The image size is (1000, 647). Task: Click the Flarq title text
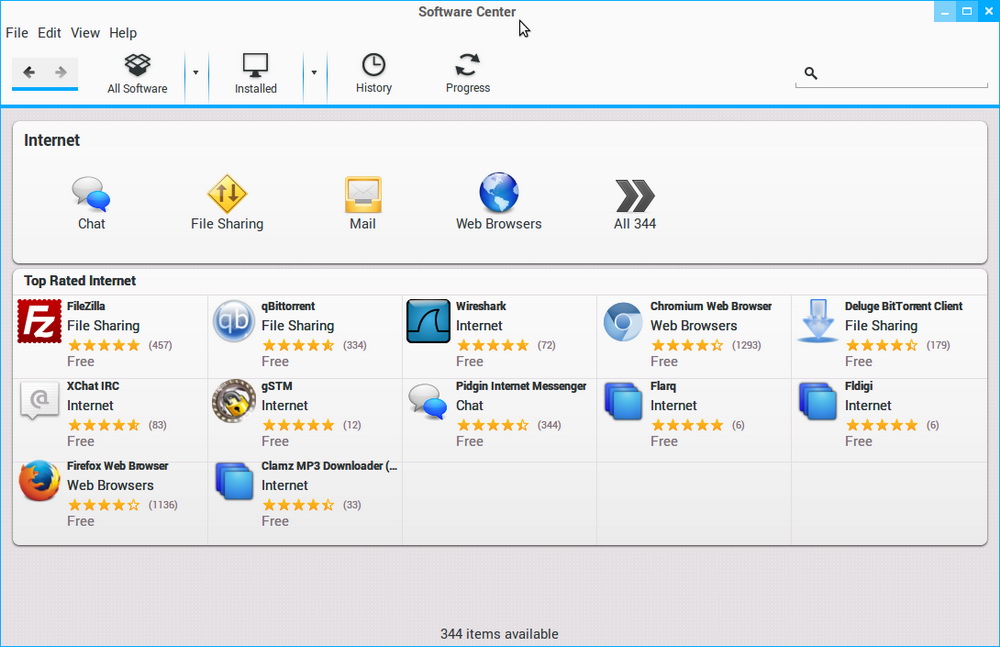click(x=663, y=386)
